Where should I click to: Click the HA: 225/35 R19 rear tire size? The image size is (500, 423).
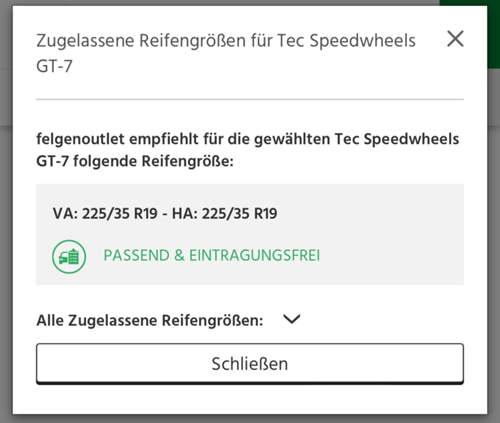coord(225,213)
